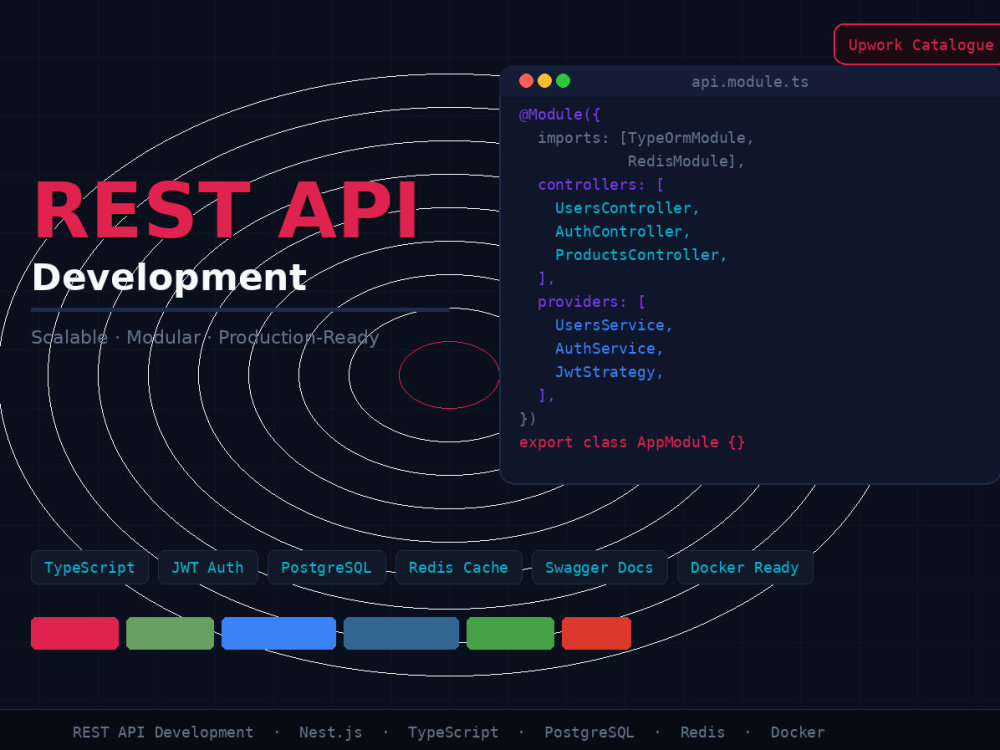Click TypeScript in the footer bar
The width and height of the screenshot is (1000, 750).
(453, 732)
